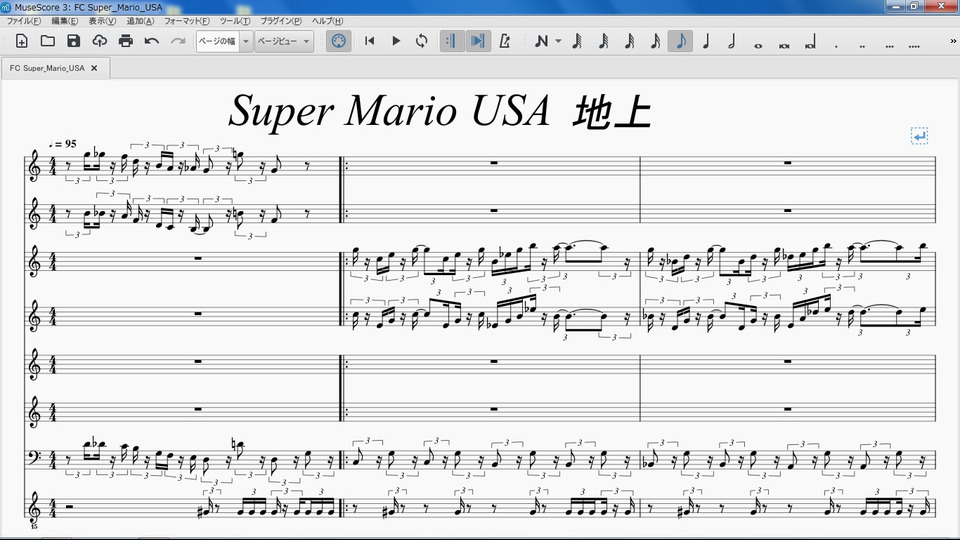Open the ヘルプ(H) menu
The height and width of the screenshot is (540, 960).
[x=328, y=21]
